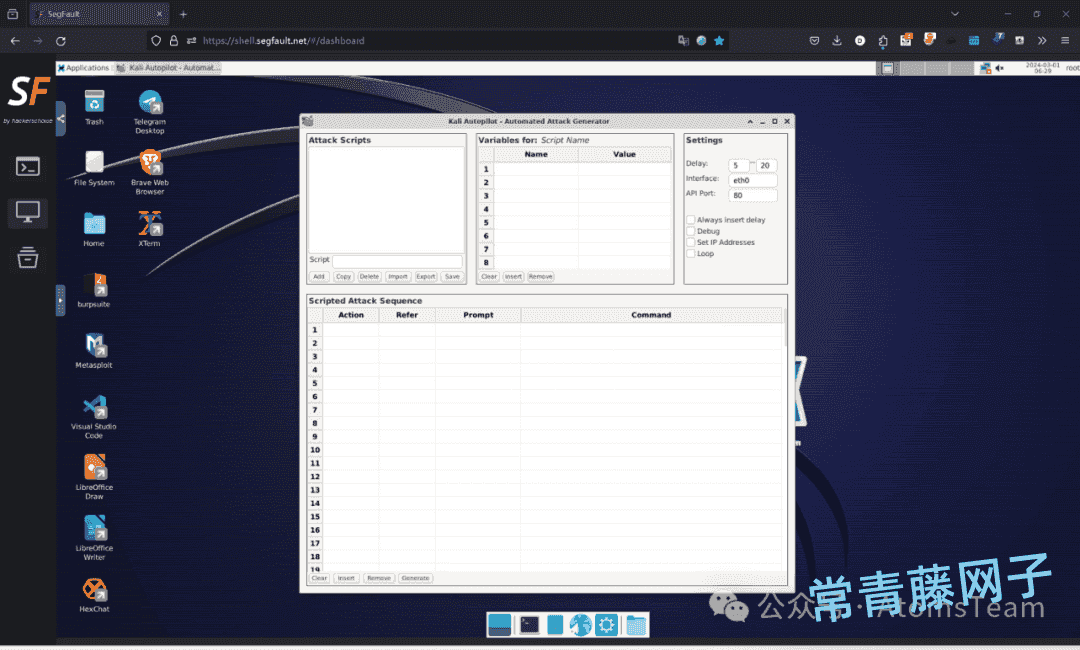This screenshot has width=1080, height=650.
Task: Enable Always insert delay checkbox
Action: pos(690,220)
